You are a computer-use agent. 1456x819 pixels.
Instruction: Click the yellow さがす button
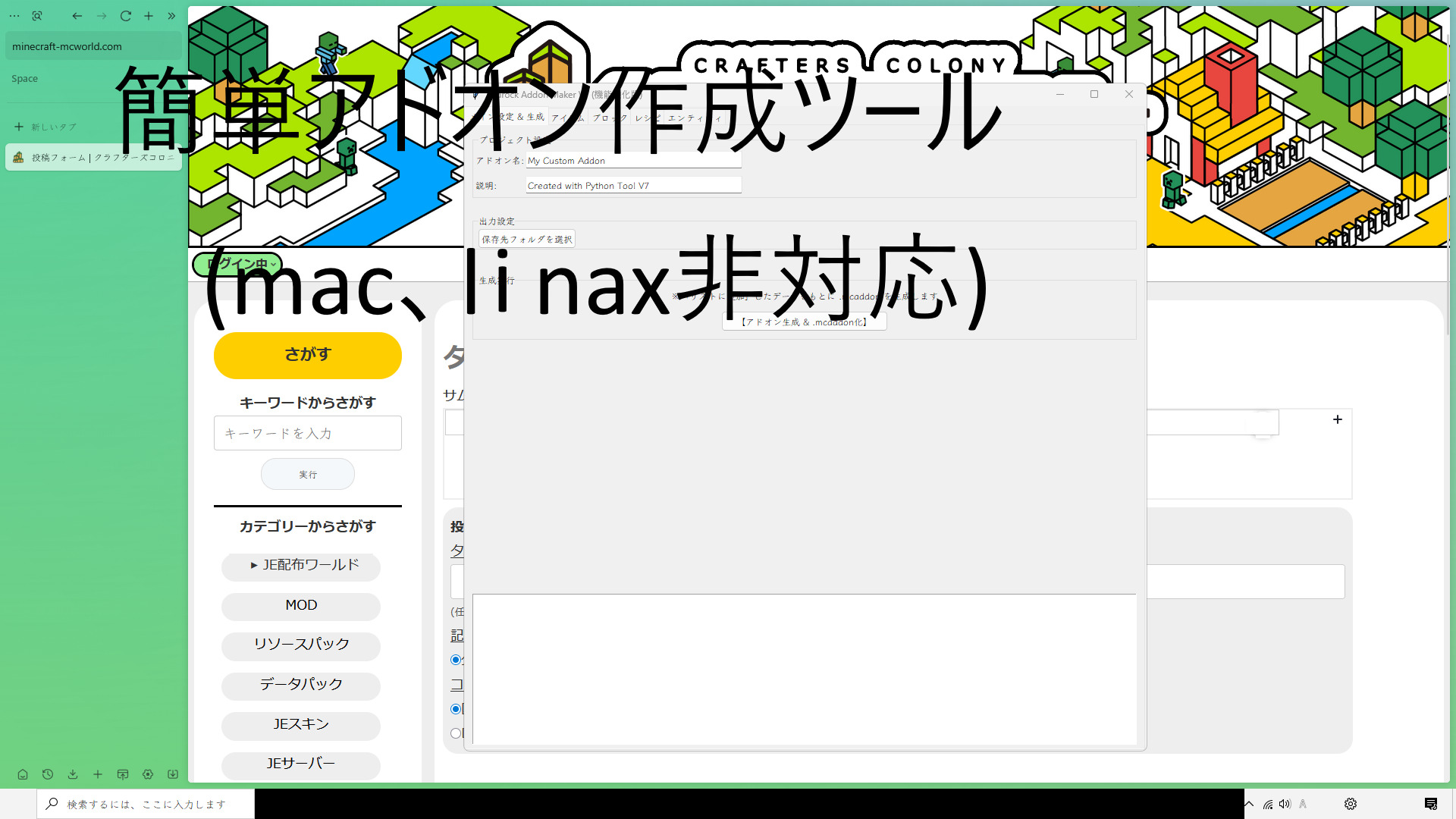click(307, 355)
